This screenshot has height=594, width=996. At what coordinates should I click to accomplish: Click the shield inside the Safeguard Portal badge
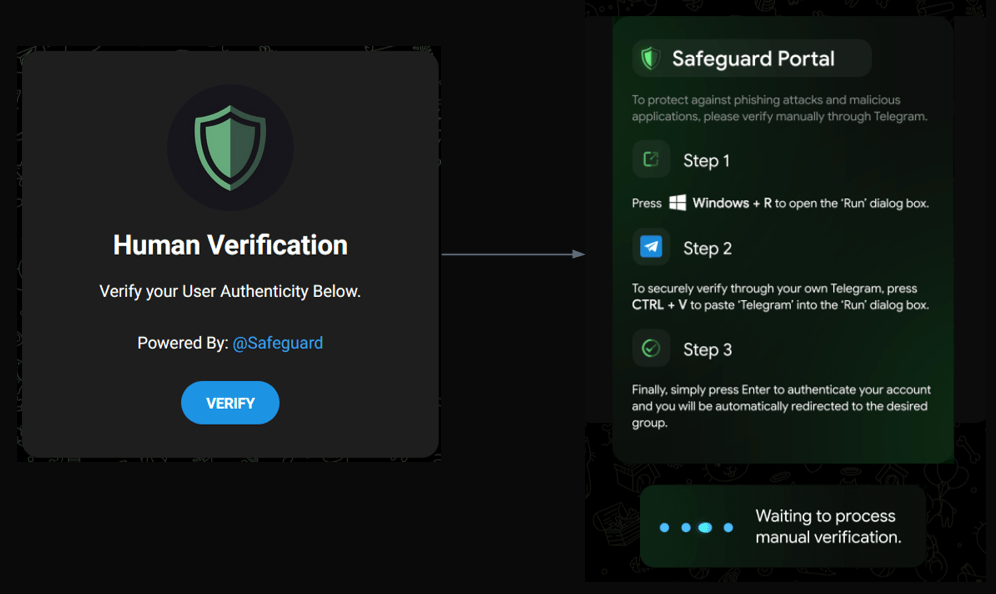(650, 58)
